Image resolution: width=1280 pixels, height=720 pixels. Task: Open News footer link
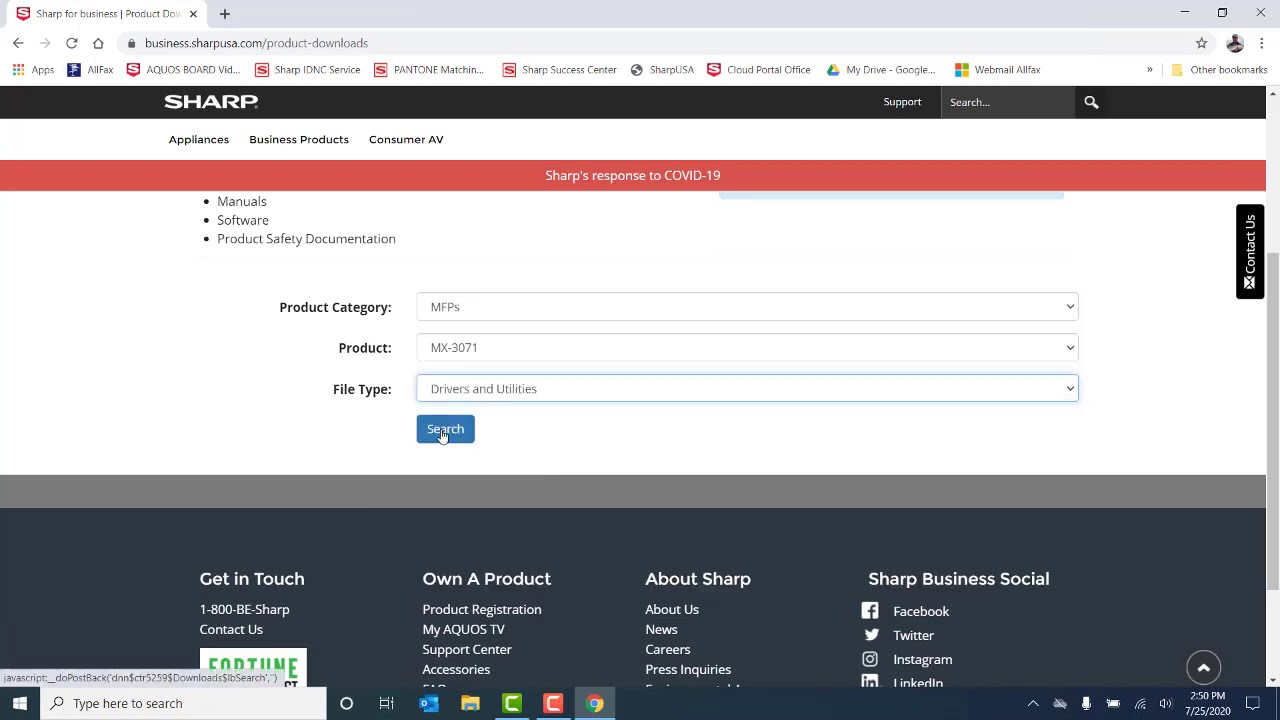[661, 629]
